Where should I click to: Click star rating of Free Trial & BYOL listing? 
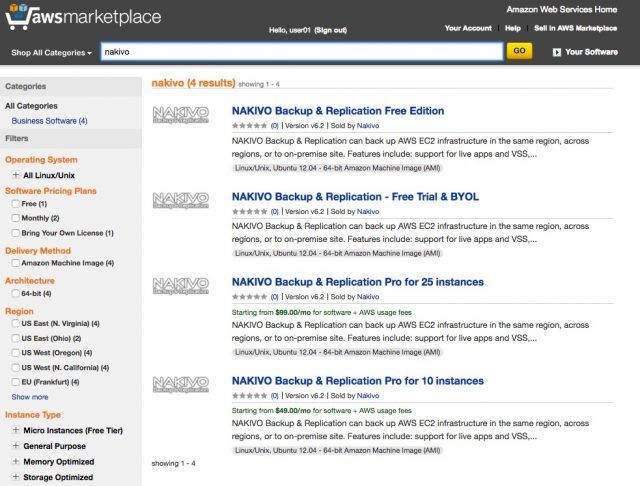click(x=249, y=211)
